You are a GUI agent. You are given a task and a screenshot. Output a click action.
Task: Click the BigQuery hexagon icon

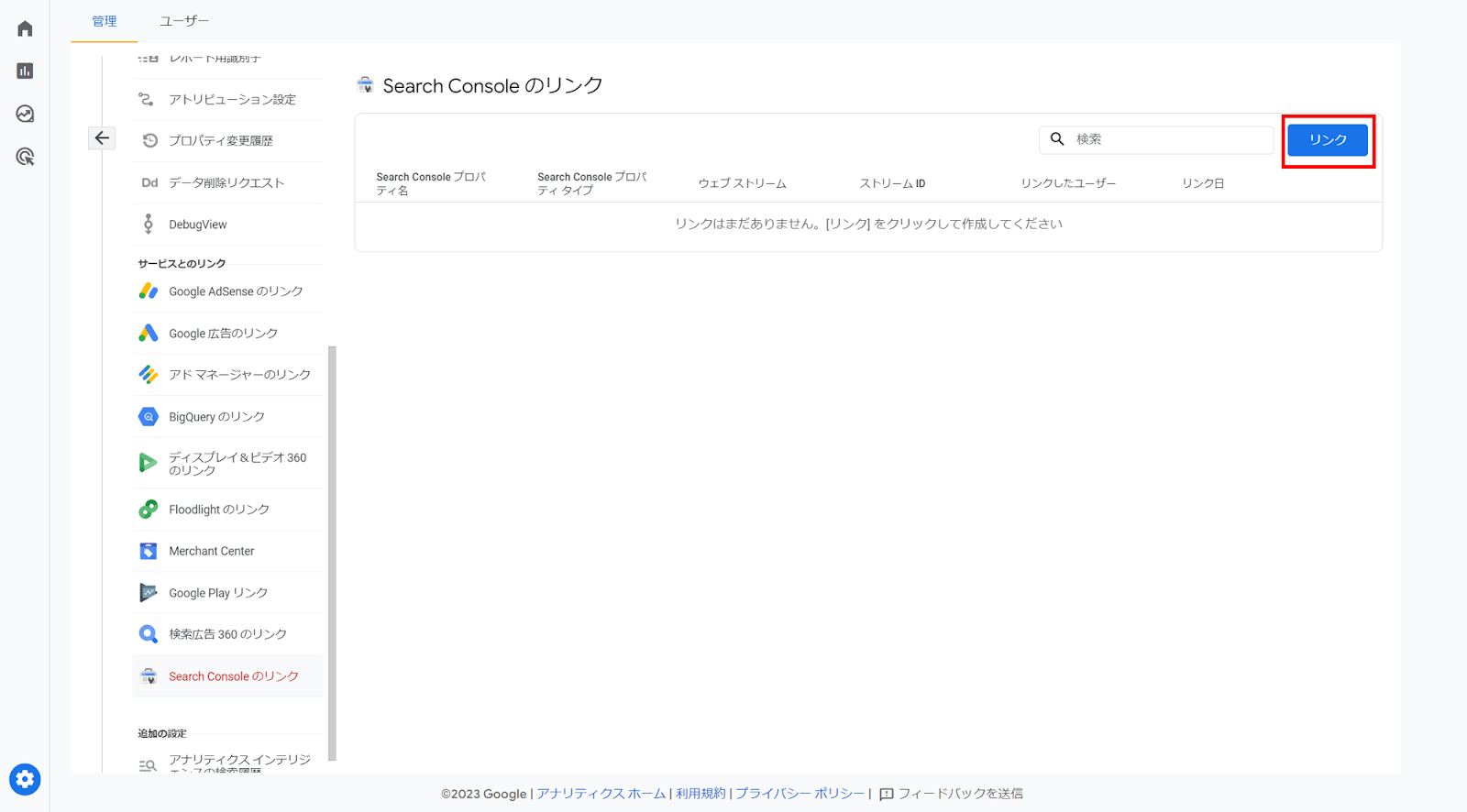coord(148,417)
